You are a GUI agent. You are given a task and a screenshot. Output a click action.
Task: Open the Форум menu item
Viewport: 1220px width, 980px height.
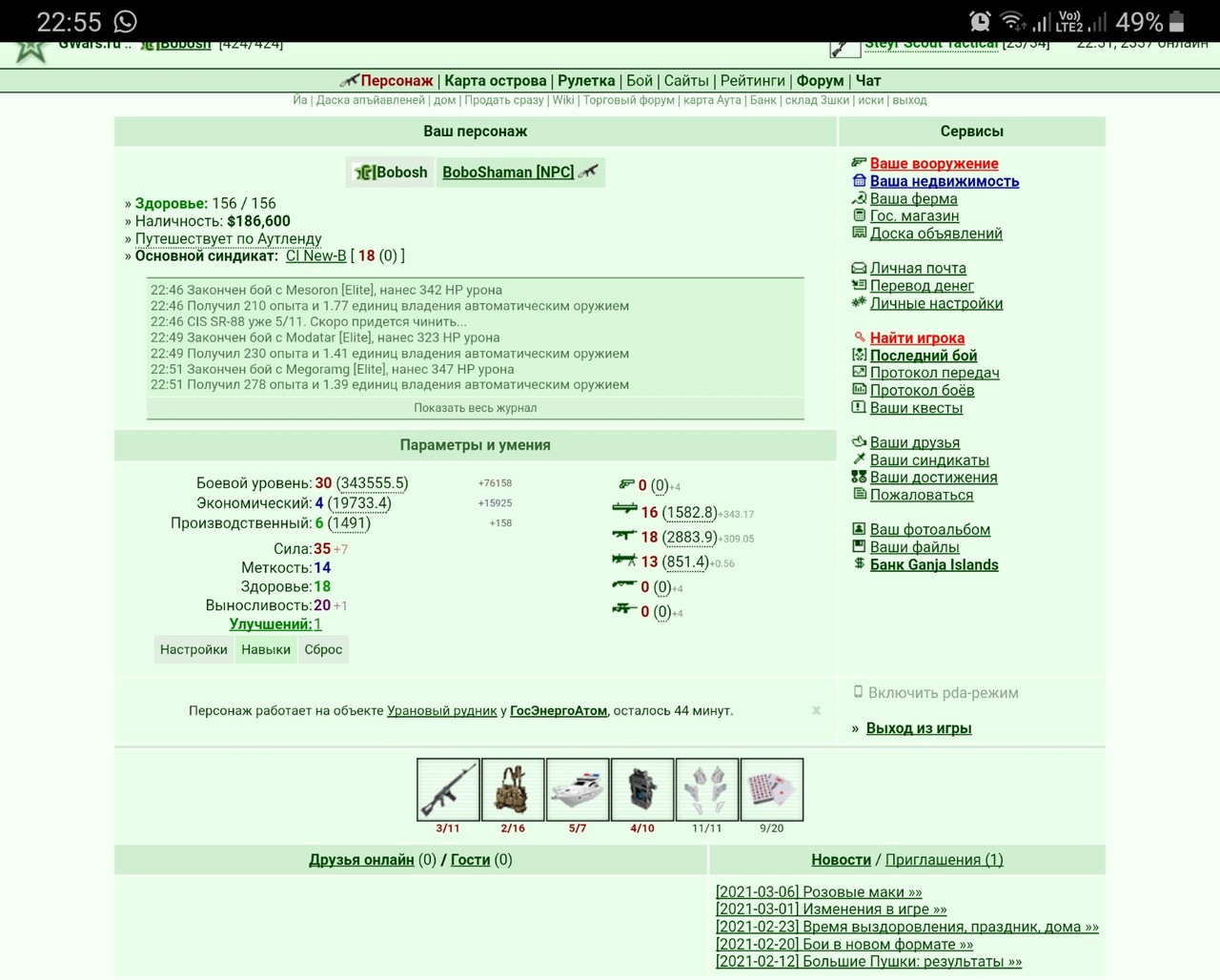coord(820,81)
